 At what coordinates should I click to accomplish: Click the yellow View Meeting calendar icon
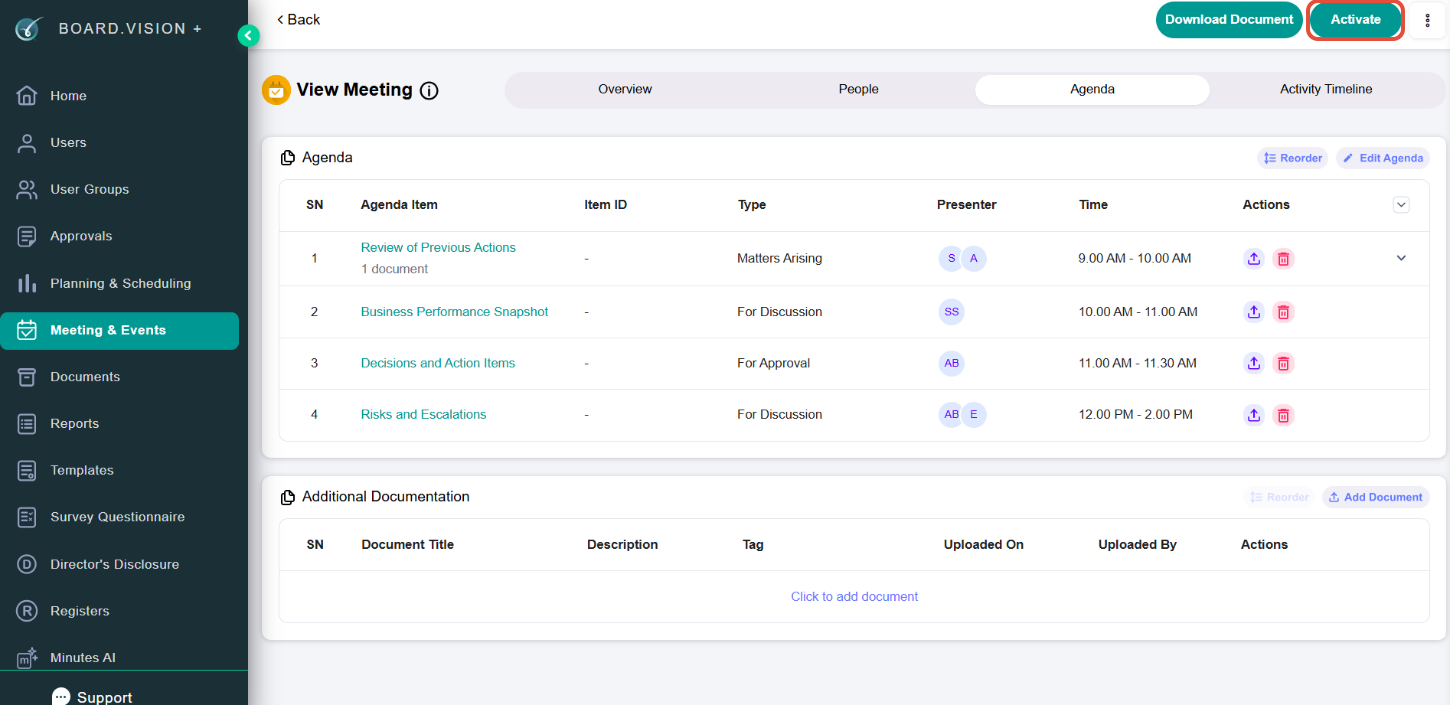[x=276, y=90]
